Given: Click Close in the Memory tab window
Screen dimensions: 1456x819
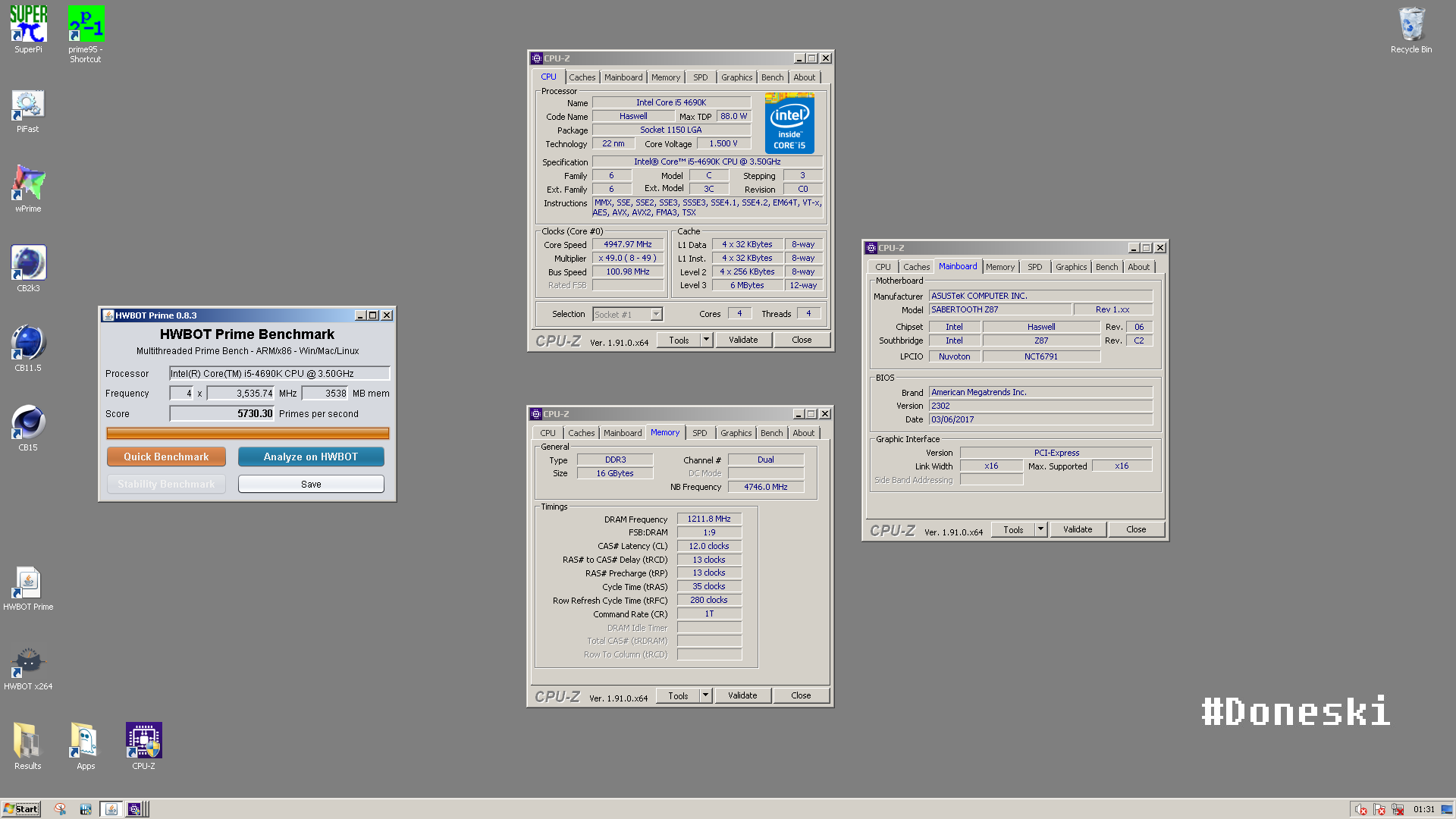Looking at the screenshot, I should point(801,695).
